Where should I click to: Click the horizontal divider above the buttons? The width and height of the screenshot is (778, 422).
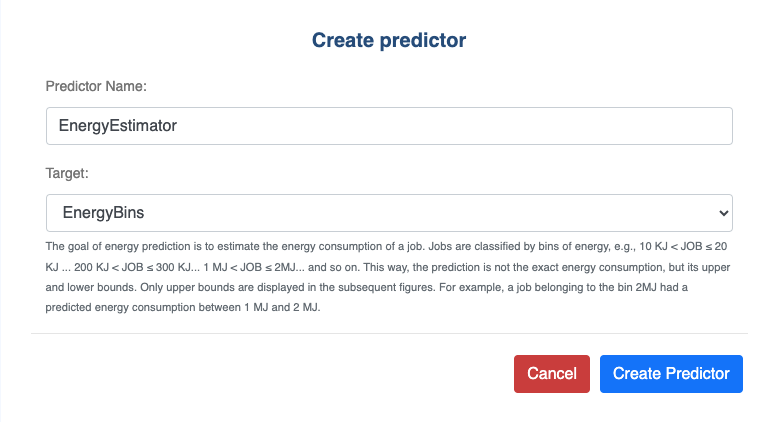click(x=389, y=333)
